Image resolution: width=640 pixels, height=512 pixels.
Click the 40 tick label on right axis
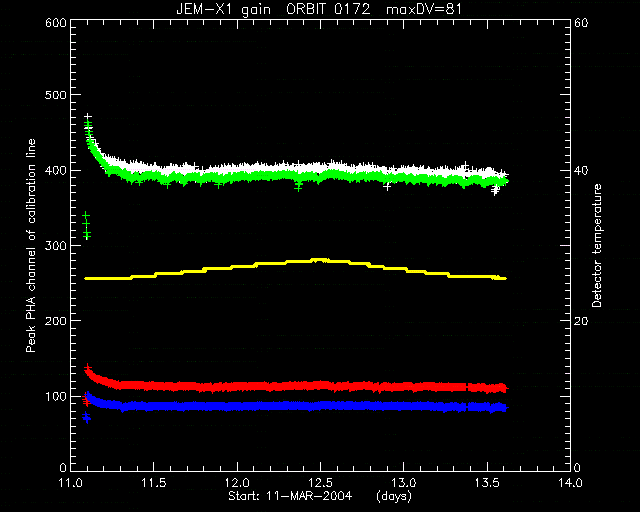tap(581, 170)
